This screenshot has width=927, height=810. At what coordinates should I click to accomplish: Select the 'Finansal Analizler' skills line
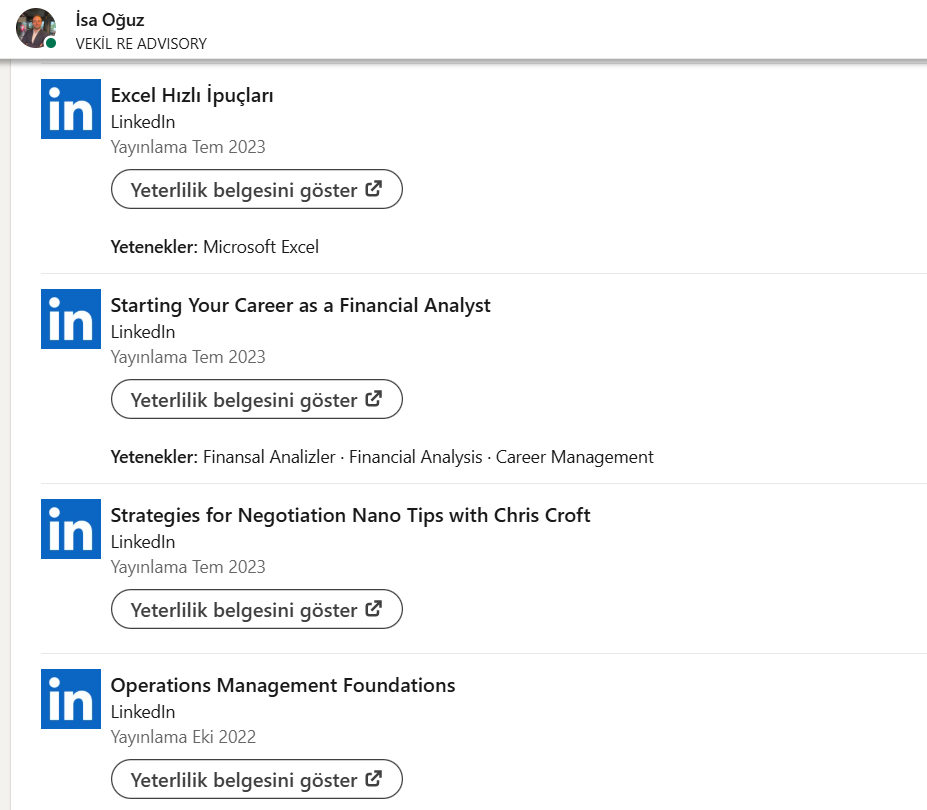268,457
